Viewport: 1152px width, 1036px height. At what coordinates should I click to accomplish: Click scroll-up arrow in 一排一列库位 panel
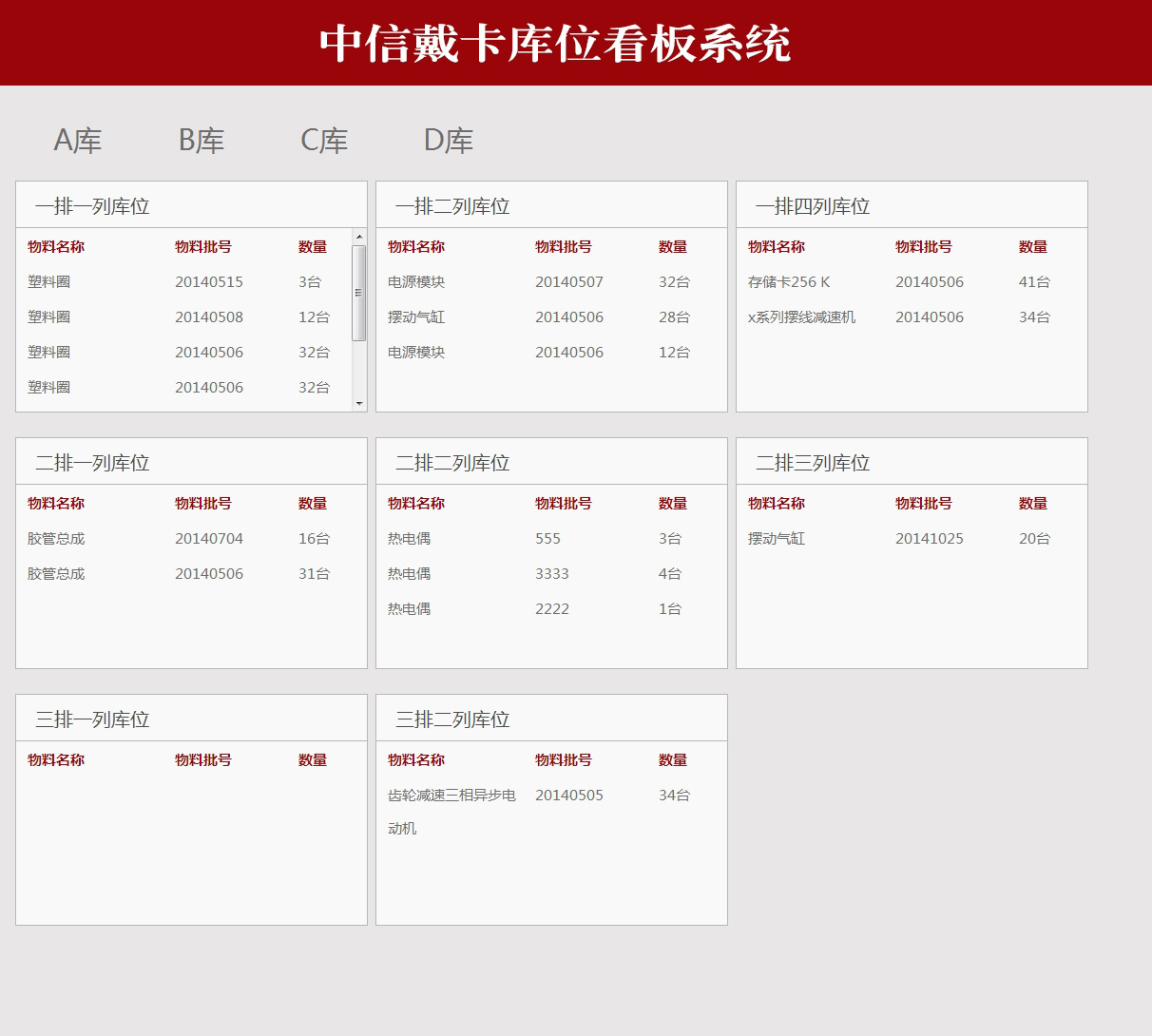click(359, 237)
